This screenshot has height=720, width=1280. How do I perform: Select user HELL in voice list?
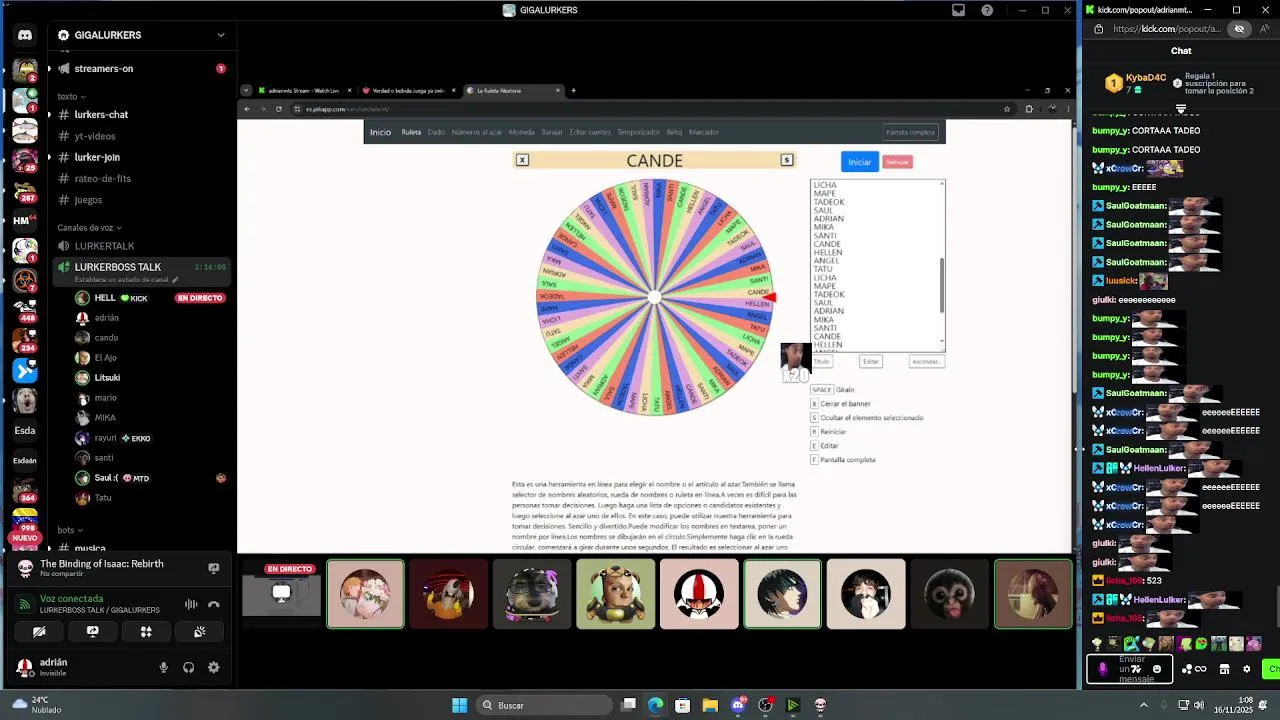pyautogui.click(x=150, y=298)
